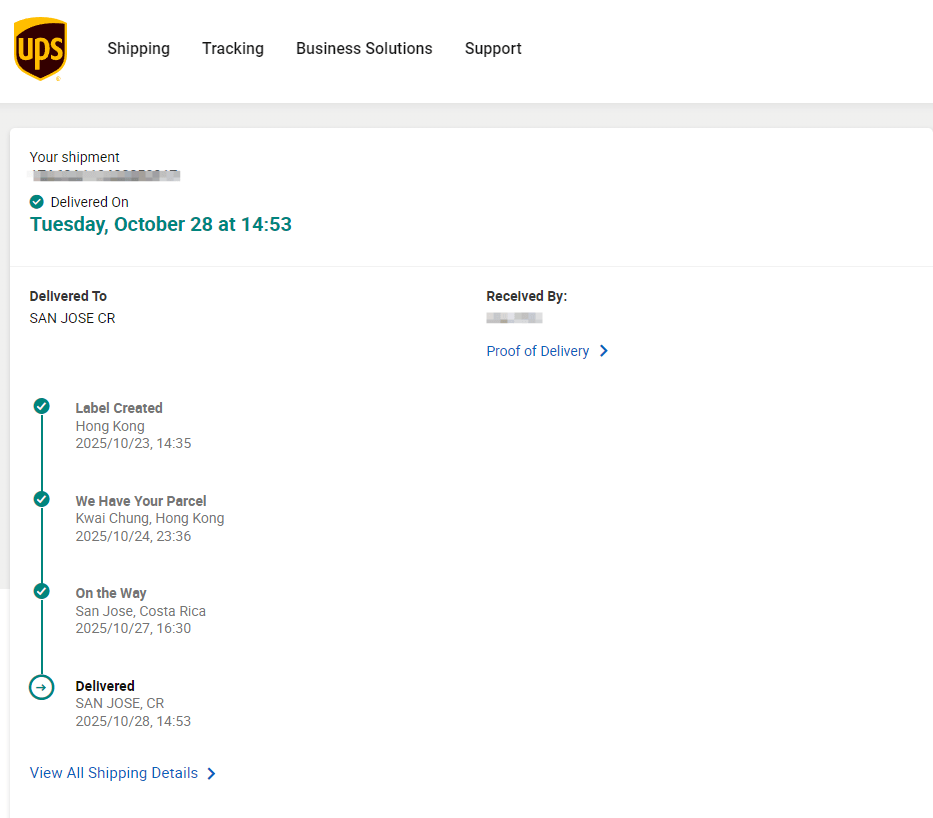This screenshot has height=818, width=933.
Task: Open the Shipping menu
Action: tap(138, 49)
